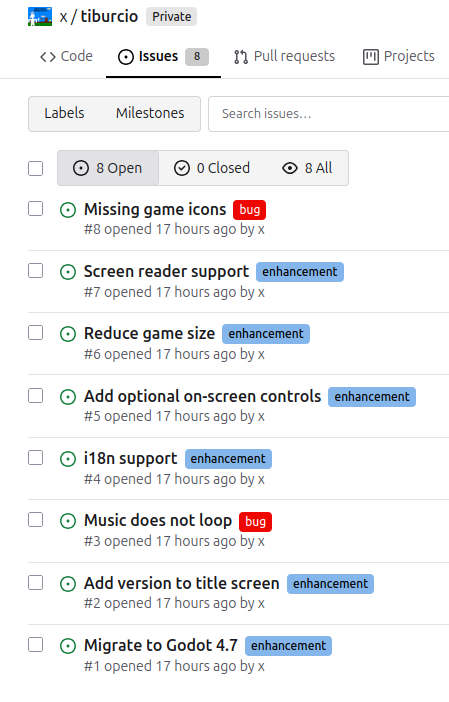Click the checkmark icon beside 0 Closed
The image size is (449, 702).
coord(182,168)
